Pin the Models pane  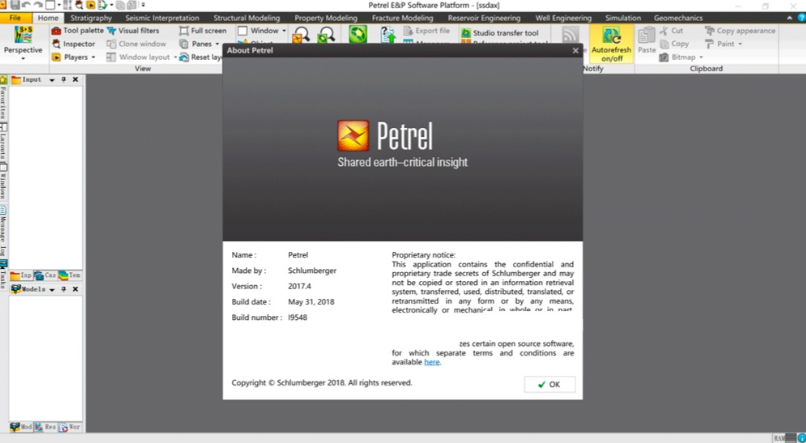tap(63, 289)
